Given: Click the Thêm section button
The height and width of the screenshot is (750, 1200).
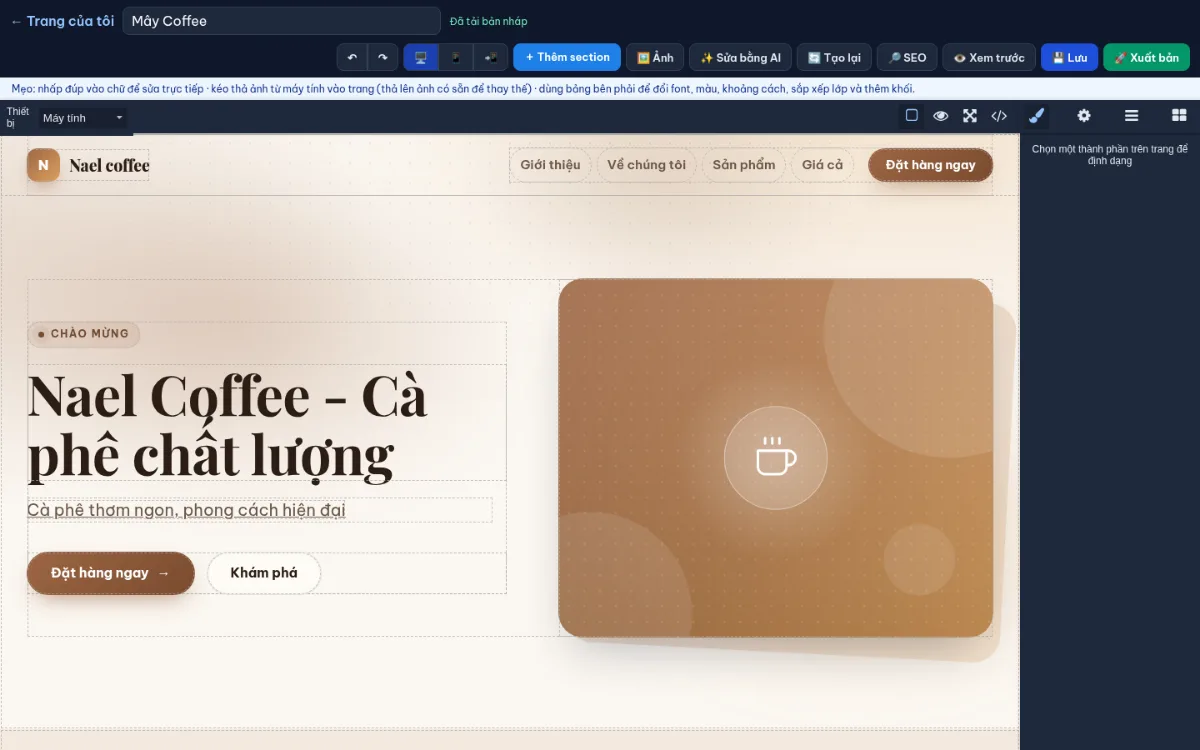Looking at the screenshot, I should (567, 57).
